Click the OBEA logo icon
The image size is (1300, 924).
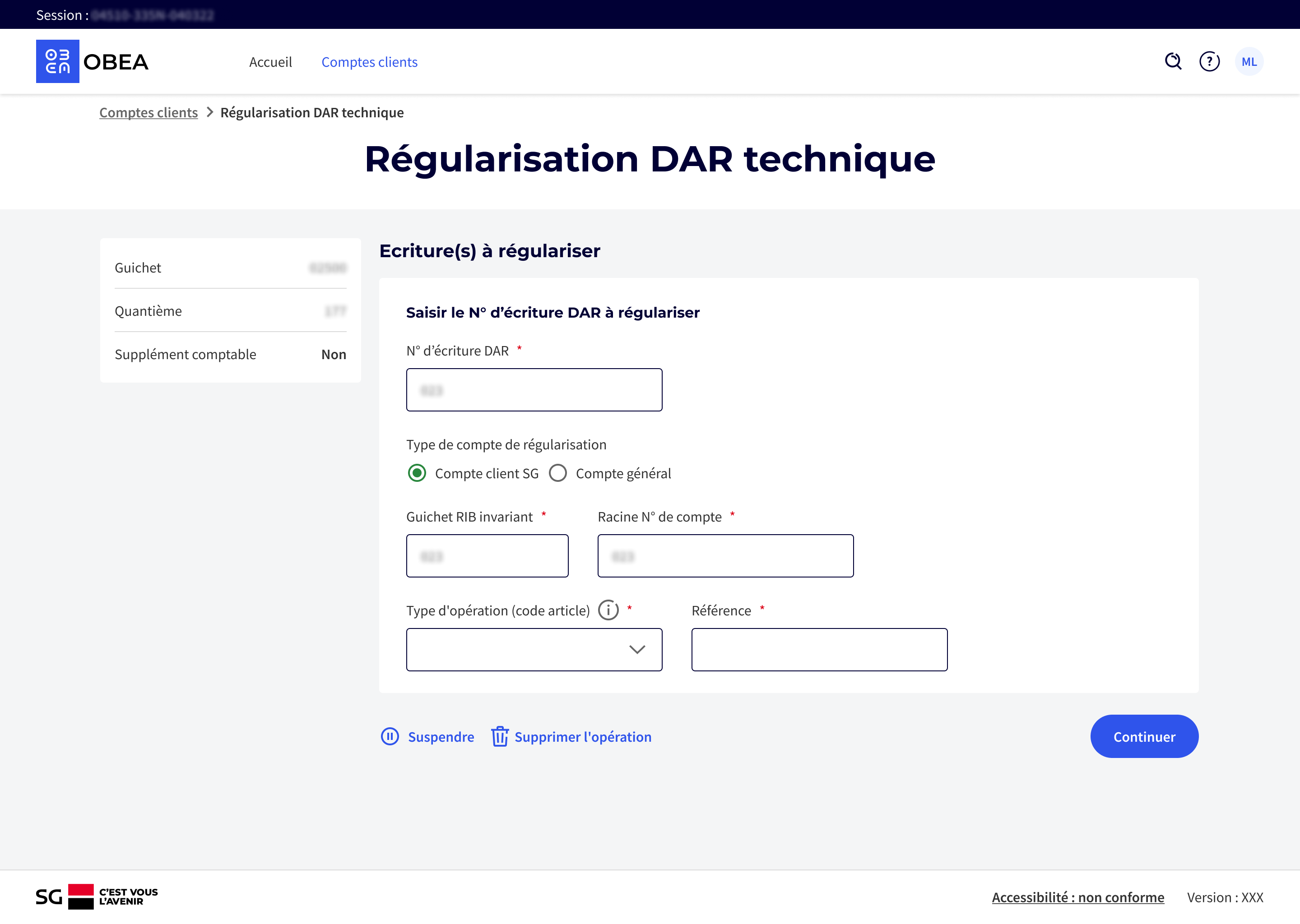(57, 61)
